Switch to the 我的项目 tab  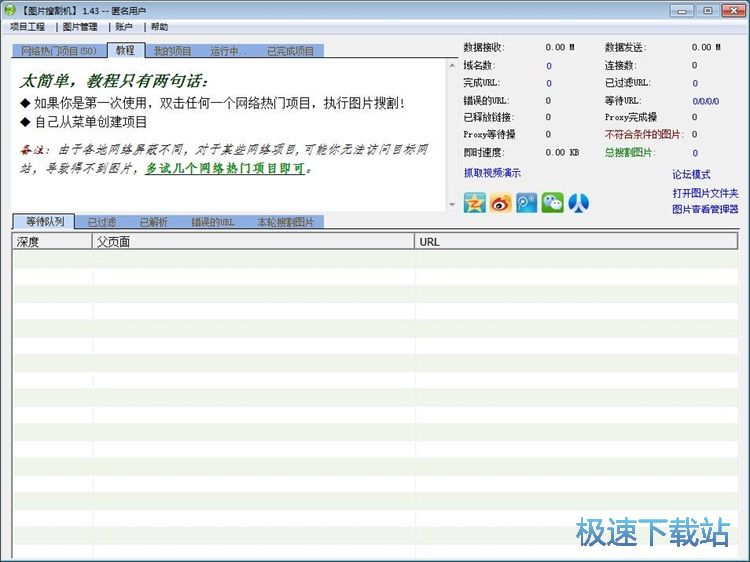pyautogui.click(x=172, y=51)
